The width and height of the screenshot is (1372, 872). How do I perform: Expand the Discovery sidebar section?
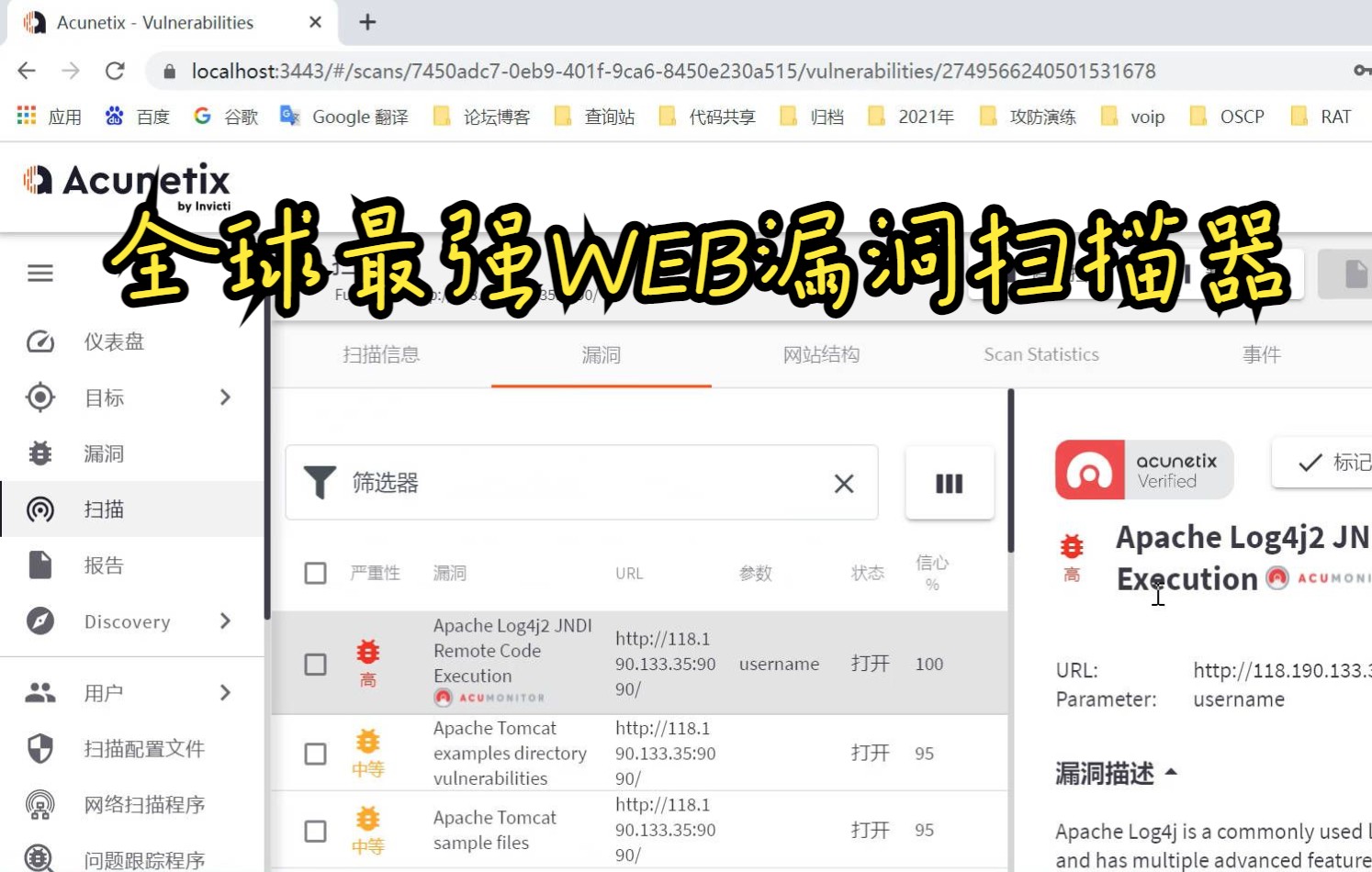(x=225, y=620)
